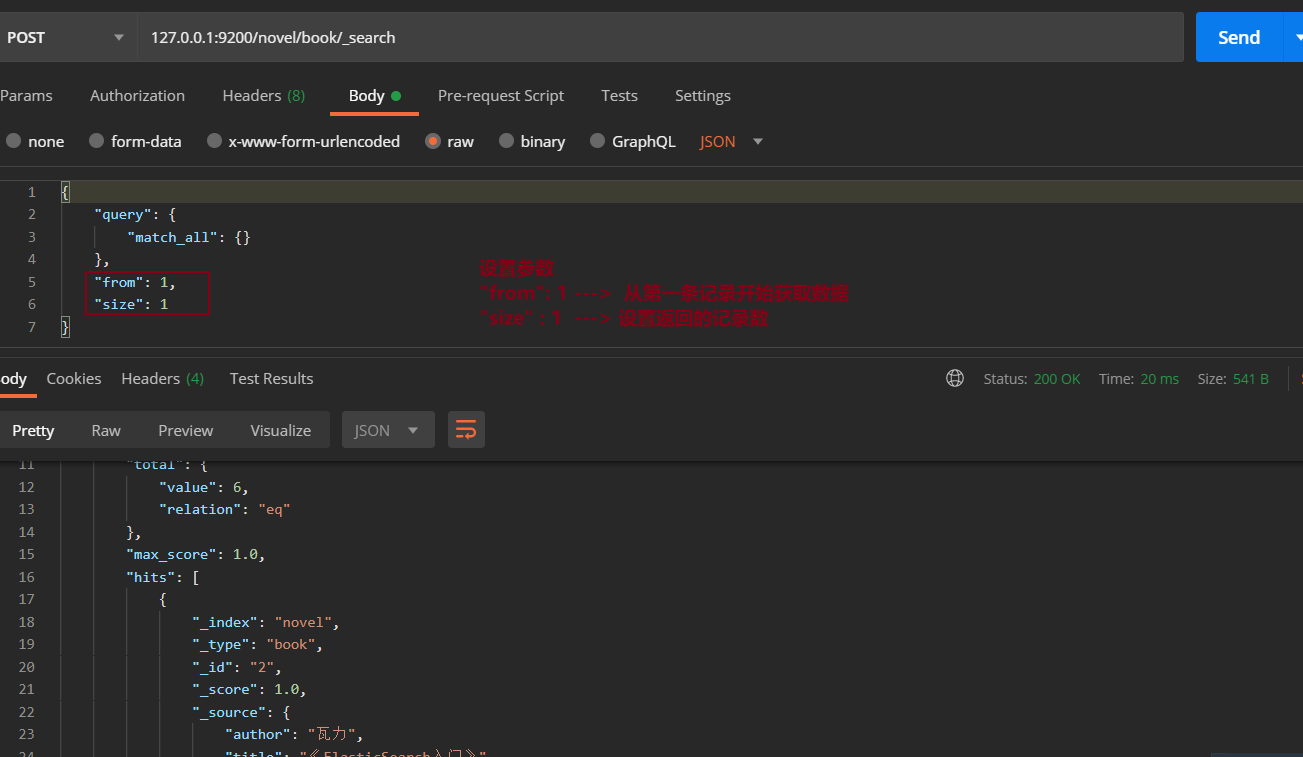Click the "_index": "novel" response line

[267, 622]
